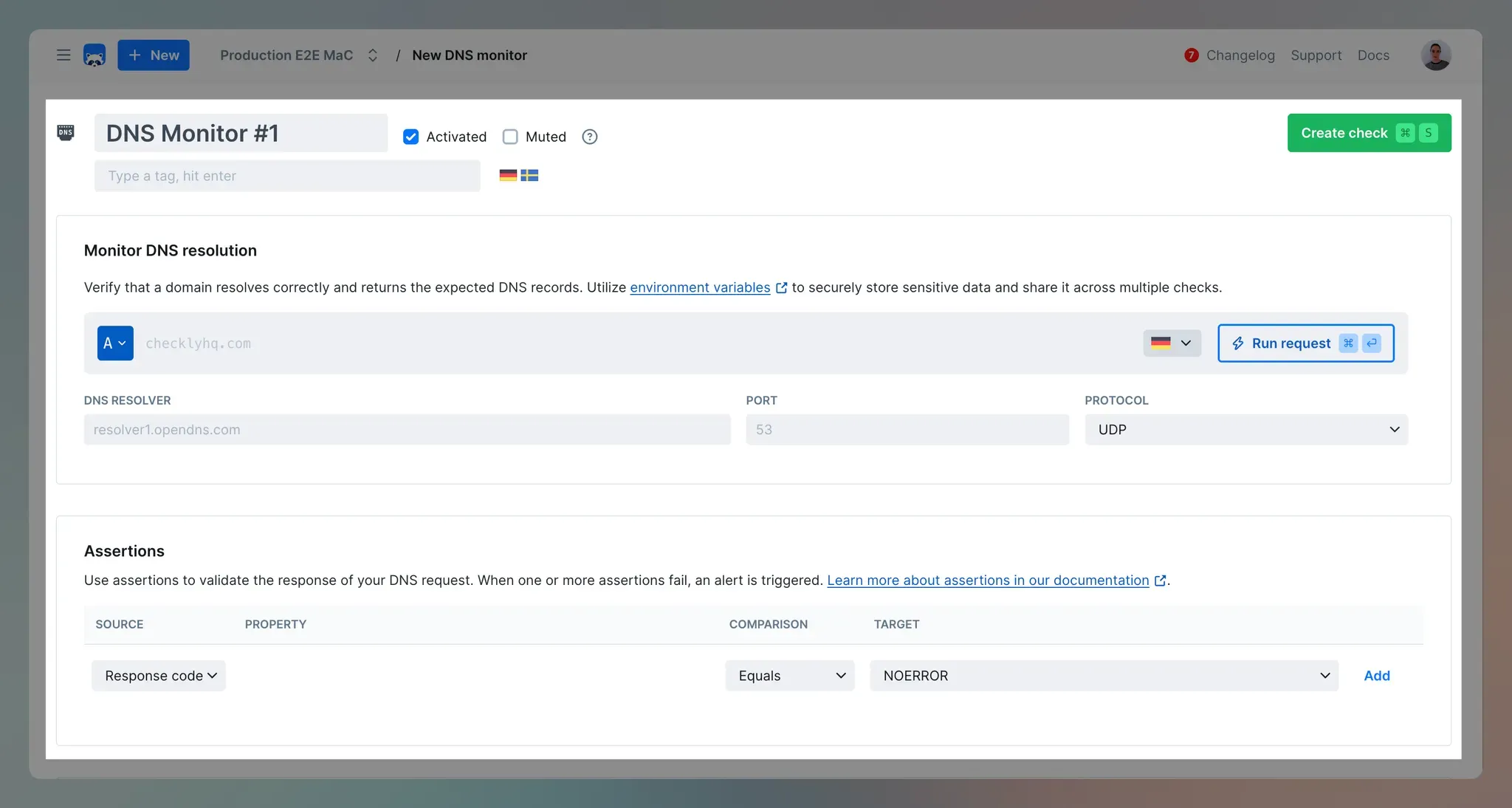Open the hamburger sidebar menu

click(x=63, y=55)
